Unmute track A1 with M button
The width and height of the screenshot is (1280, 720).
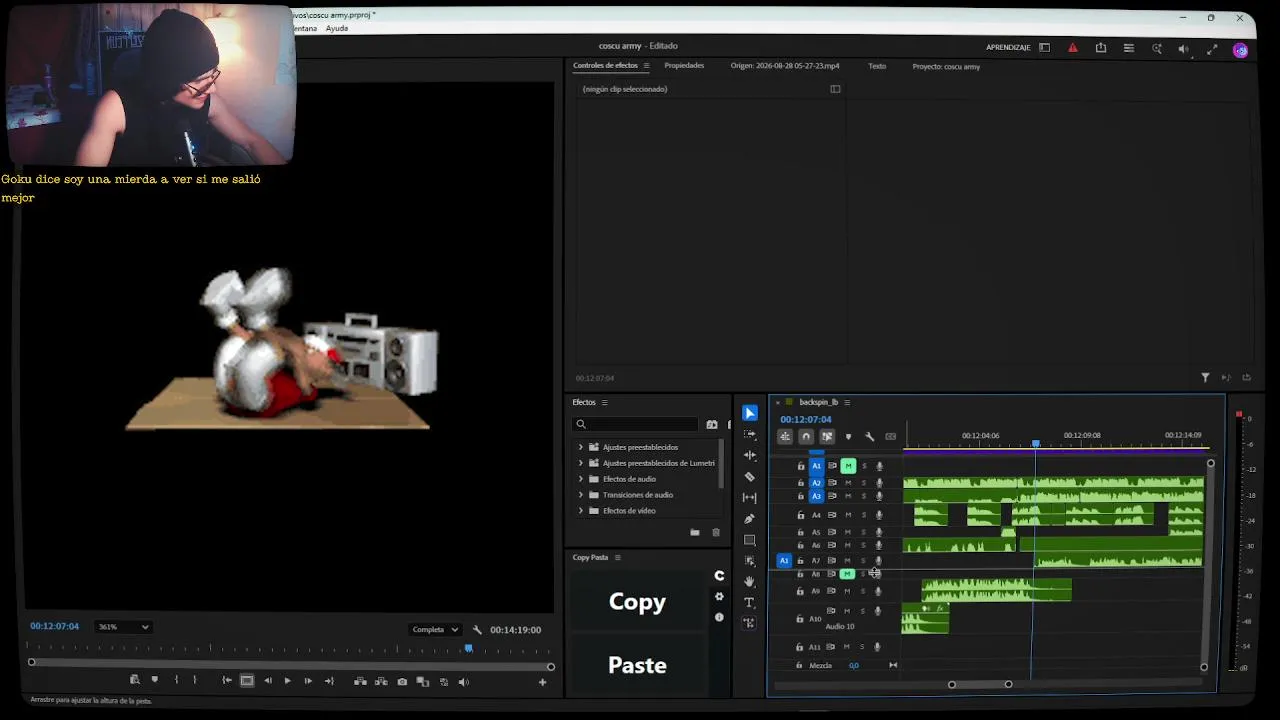848,466
